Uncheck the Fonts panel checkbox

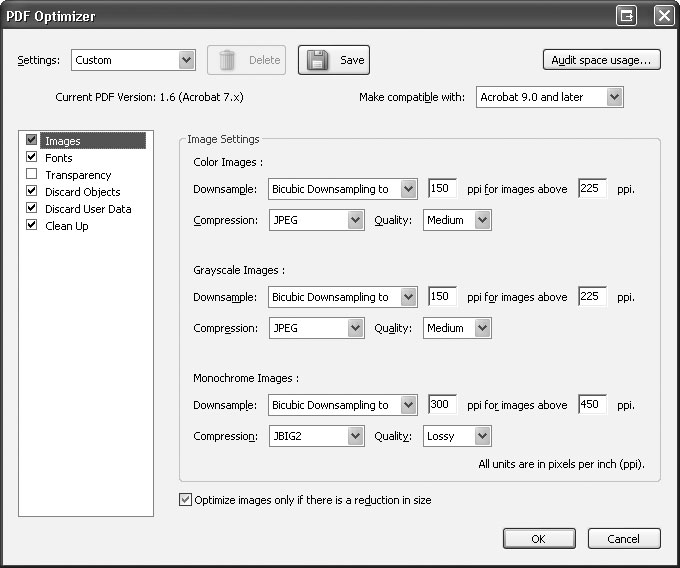(x=32, y=158)
